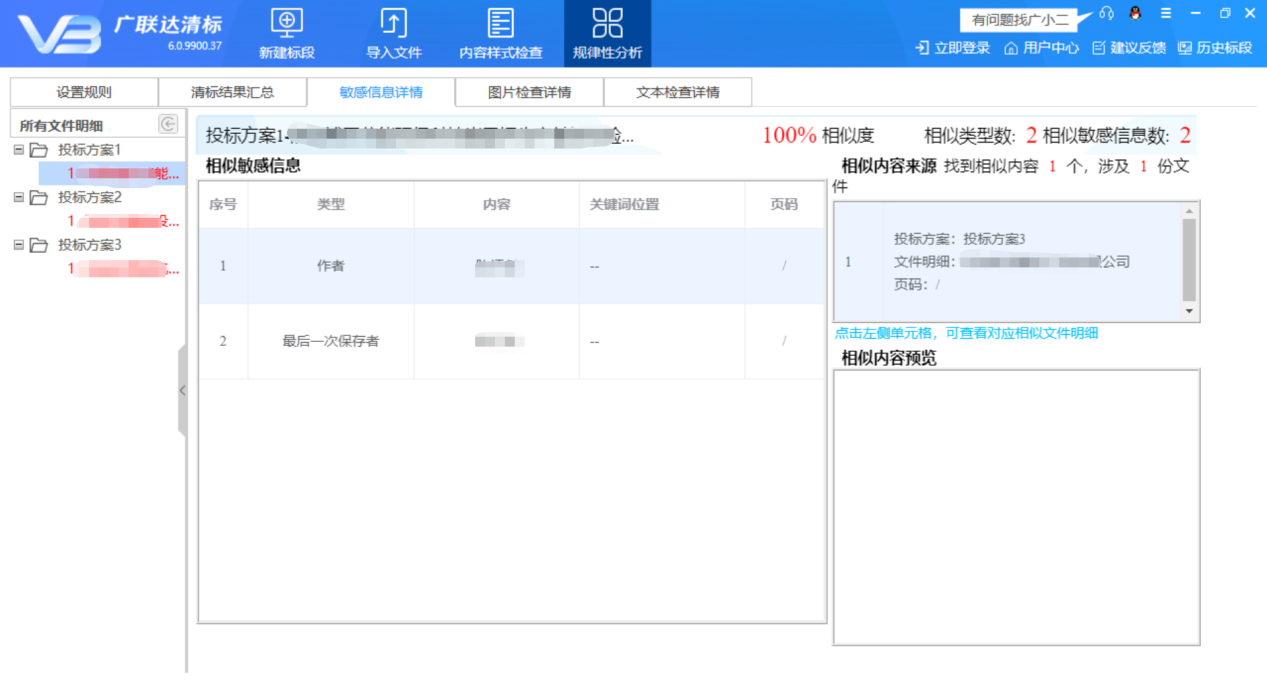1267x682 pixels.
Task: Open the 新建标段 tool
Action: (x=286, y=32)
